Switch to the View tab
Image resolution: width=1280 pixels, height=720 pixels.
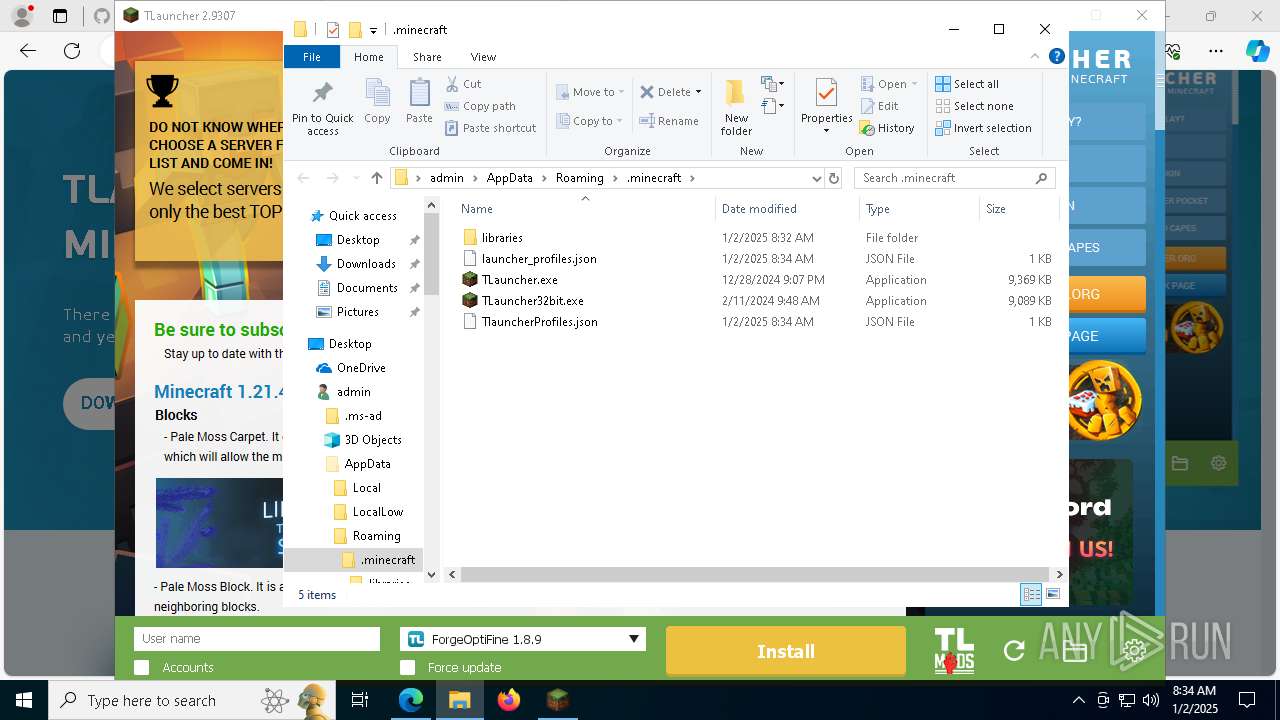[483, 57]
